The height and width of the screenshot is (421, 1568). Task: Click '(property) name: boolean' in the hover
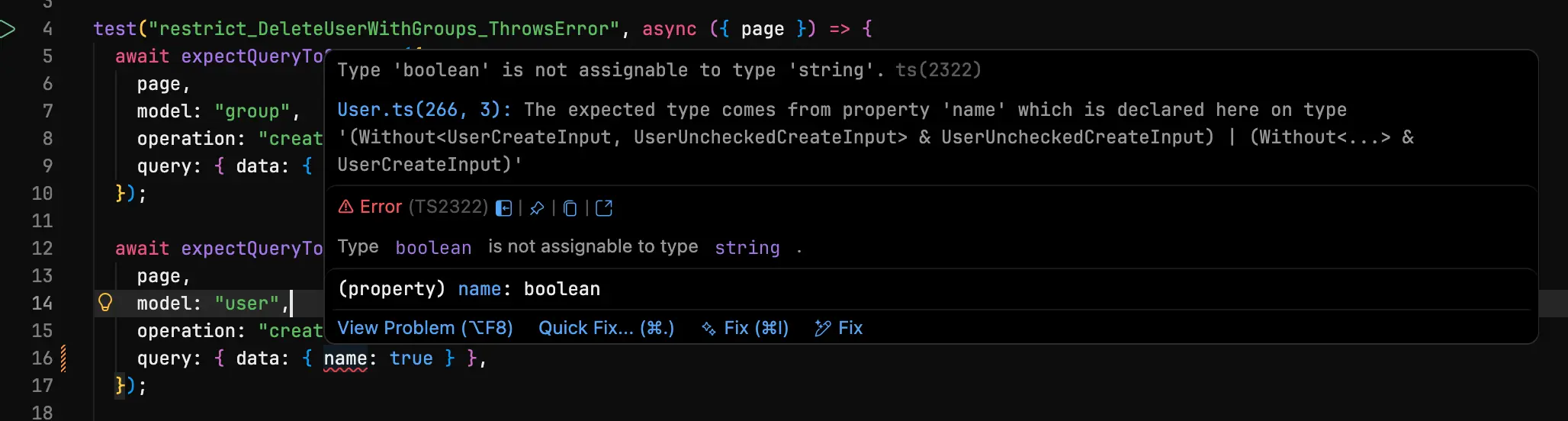click(x=469, y=289)
